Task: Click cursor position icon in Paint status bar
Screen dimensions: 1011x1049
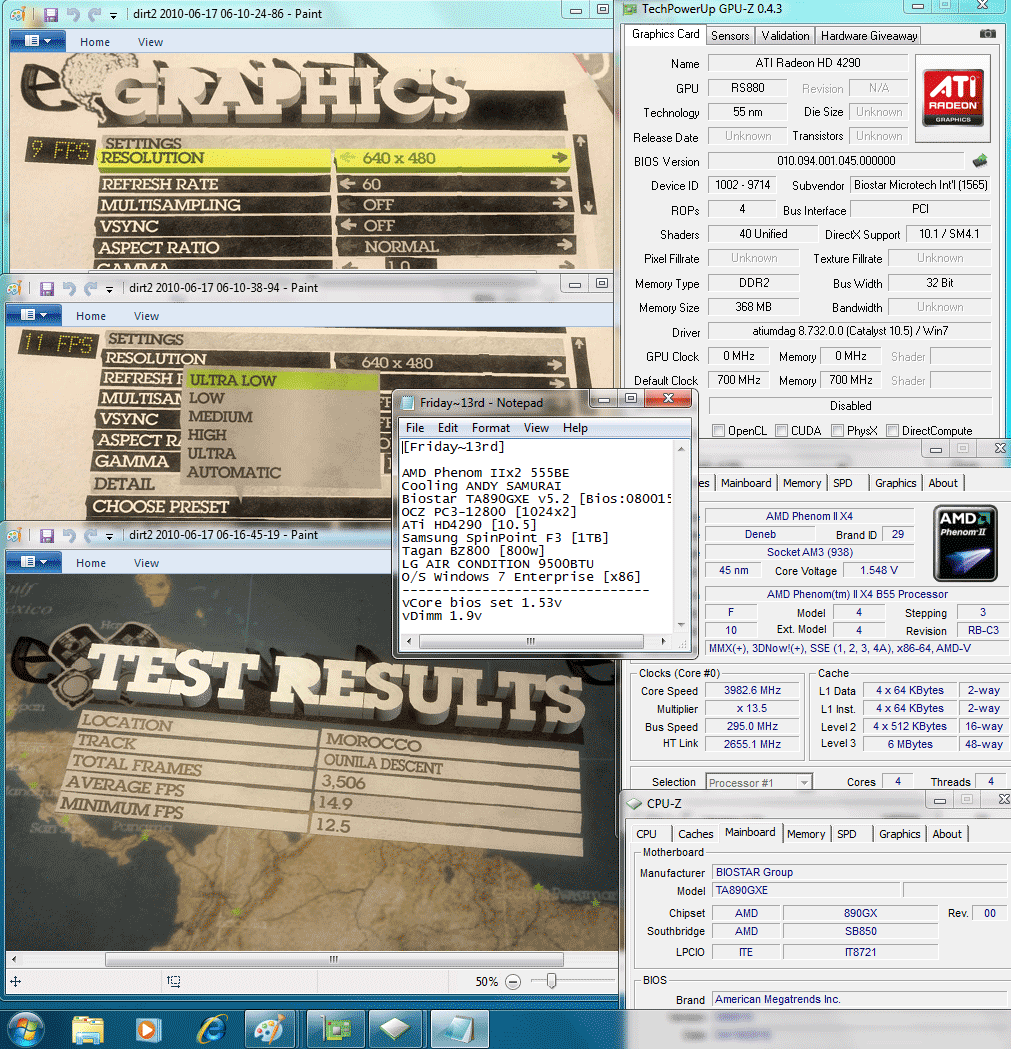Action: click(15, 981)
